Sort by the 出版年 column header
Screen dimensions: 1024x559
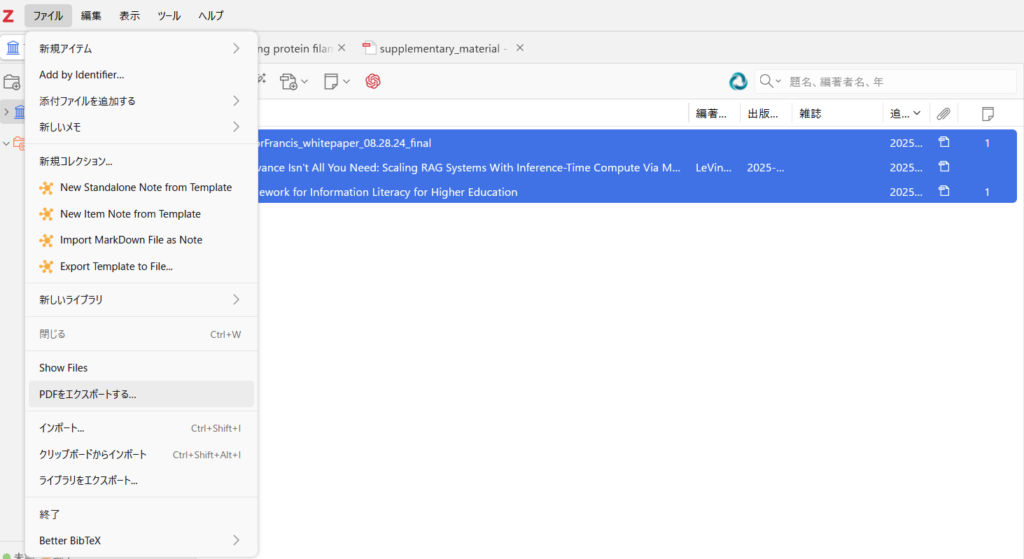pos(765,114)
